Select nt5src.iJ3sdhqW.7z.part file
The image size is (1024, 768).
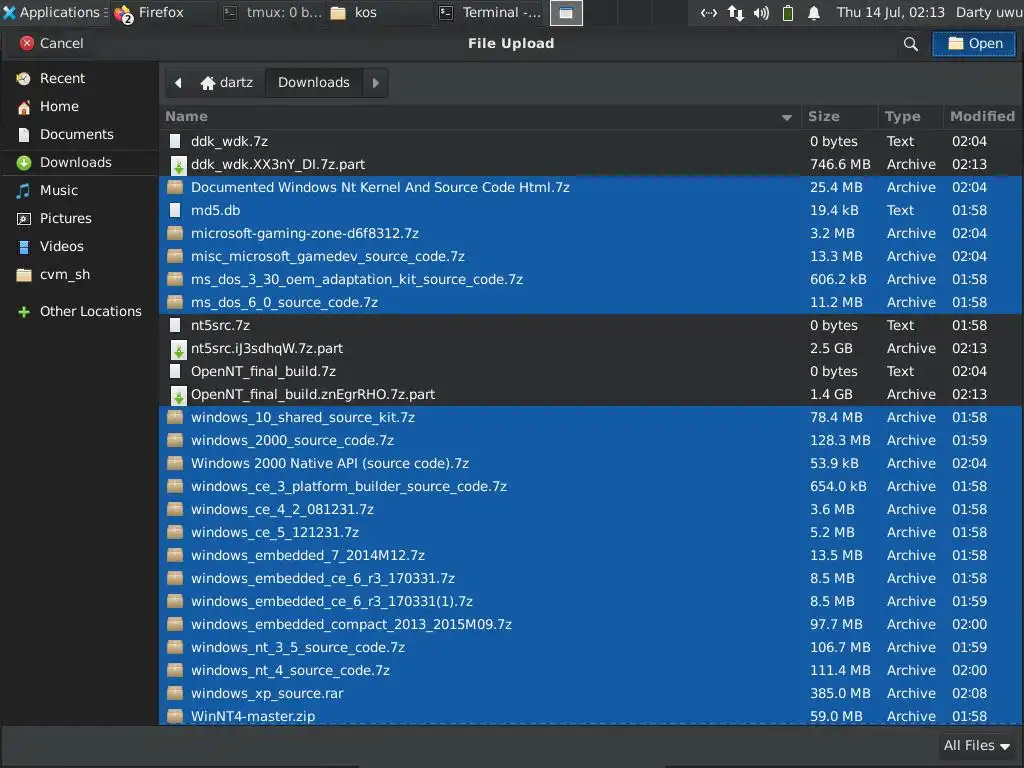point(591,349)
